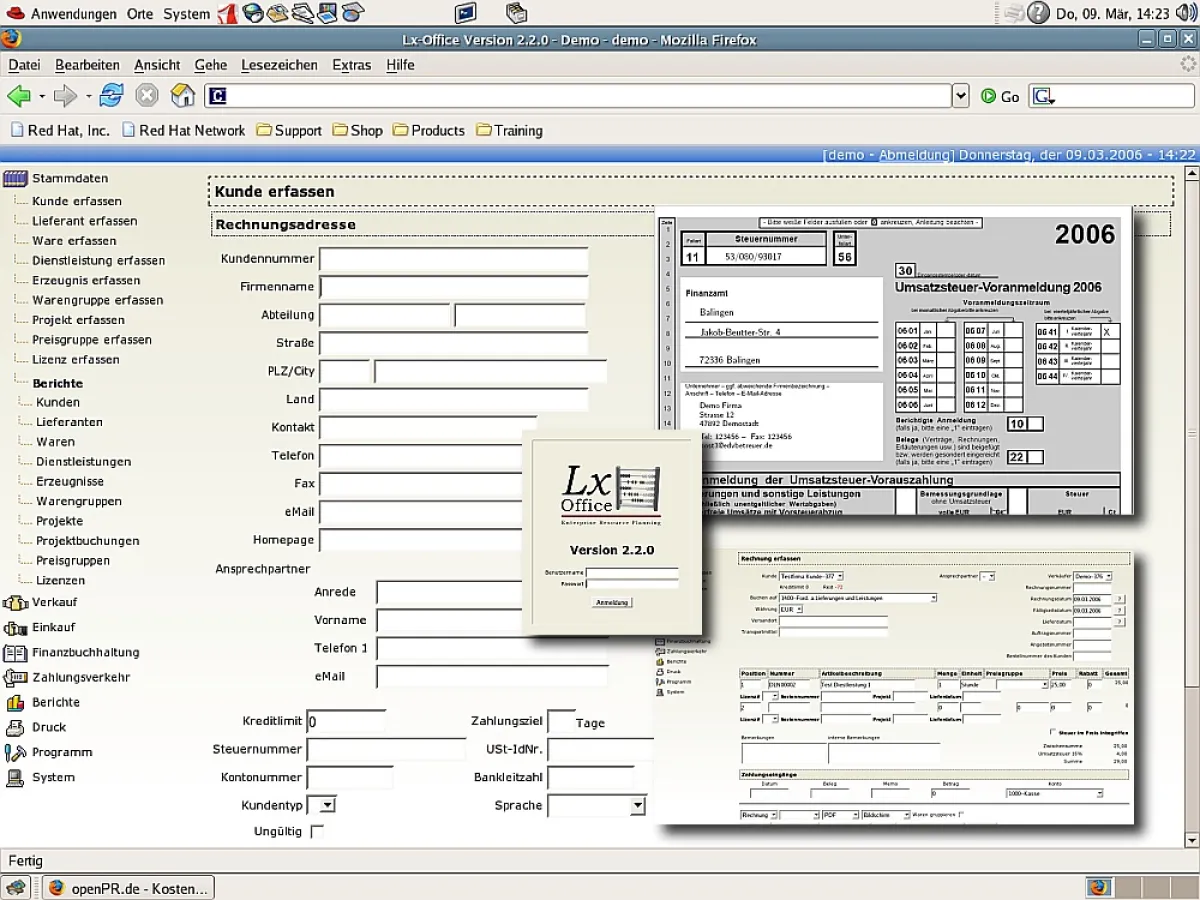Click the Finanzbuchhaltung ledger icon
The width and height of the screenshot is (1200, 900).
point(15,653)
